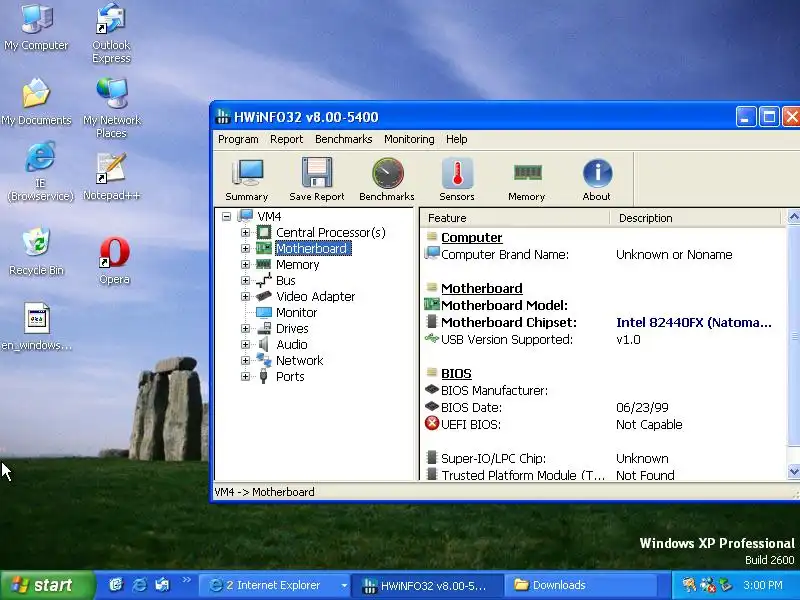Select the Bus tree node
Viewport: 800px width, 600px height.
pos(286,281)
